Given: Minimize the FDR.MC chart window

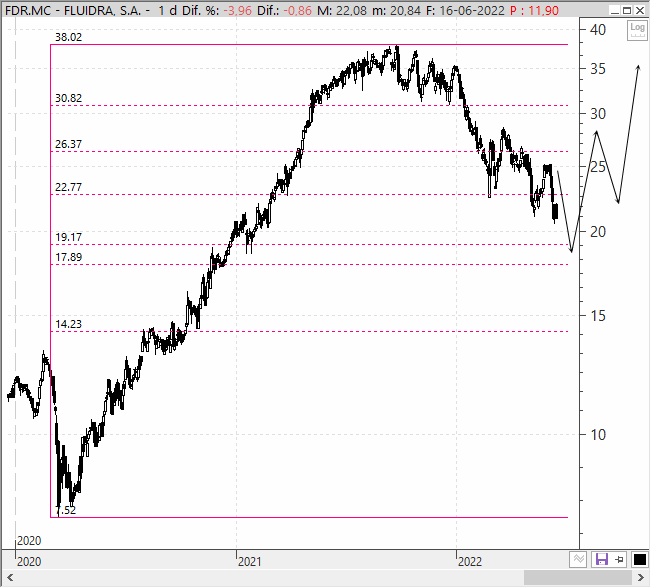Looking at the screenshot, I should pyautogui.click(x=615, y=10).
